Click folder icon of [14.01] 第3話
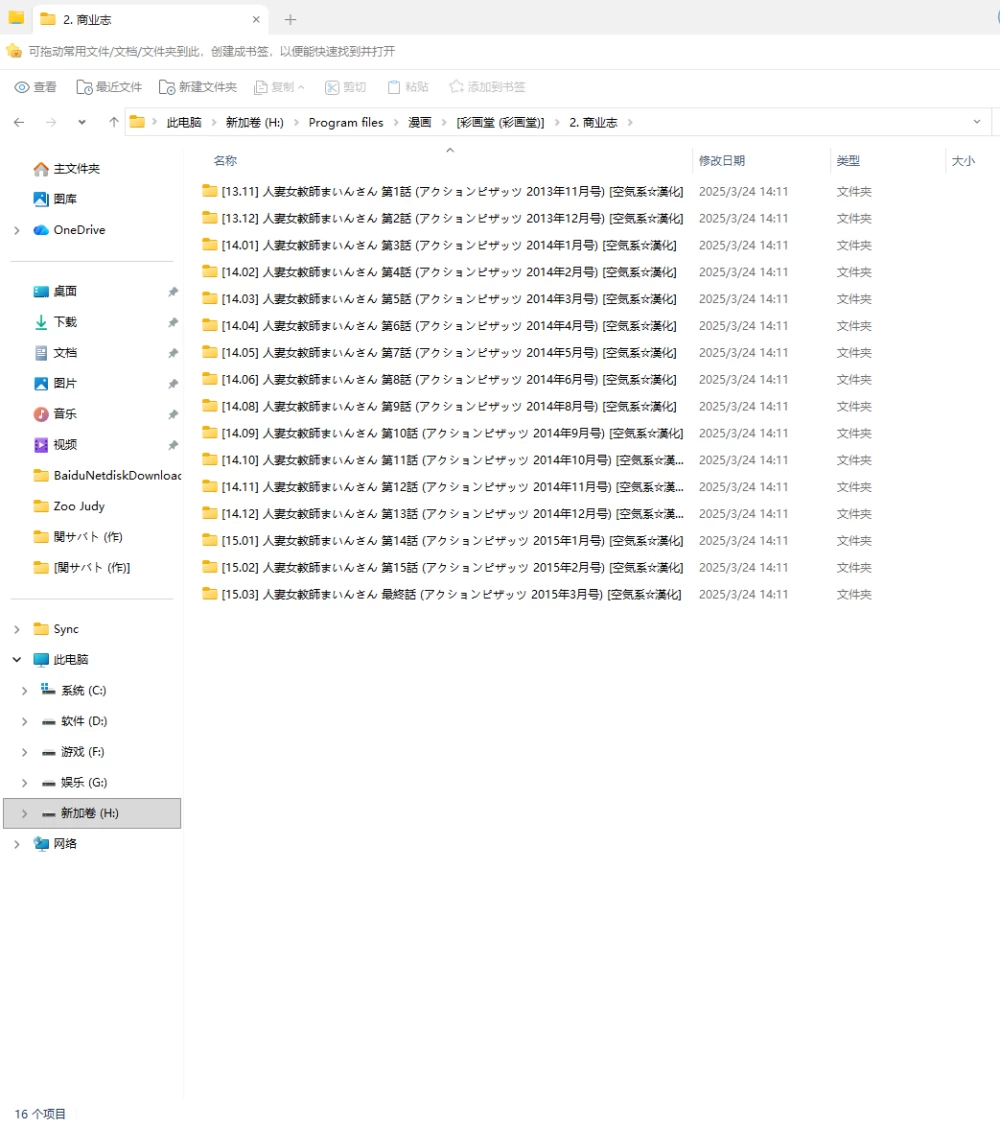1000x1128 pixels. click(x=209, y=245)
